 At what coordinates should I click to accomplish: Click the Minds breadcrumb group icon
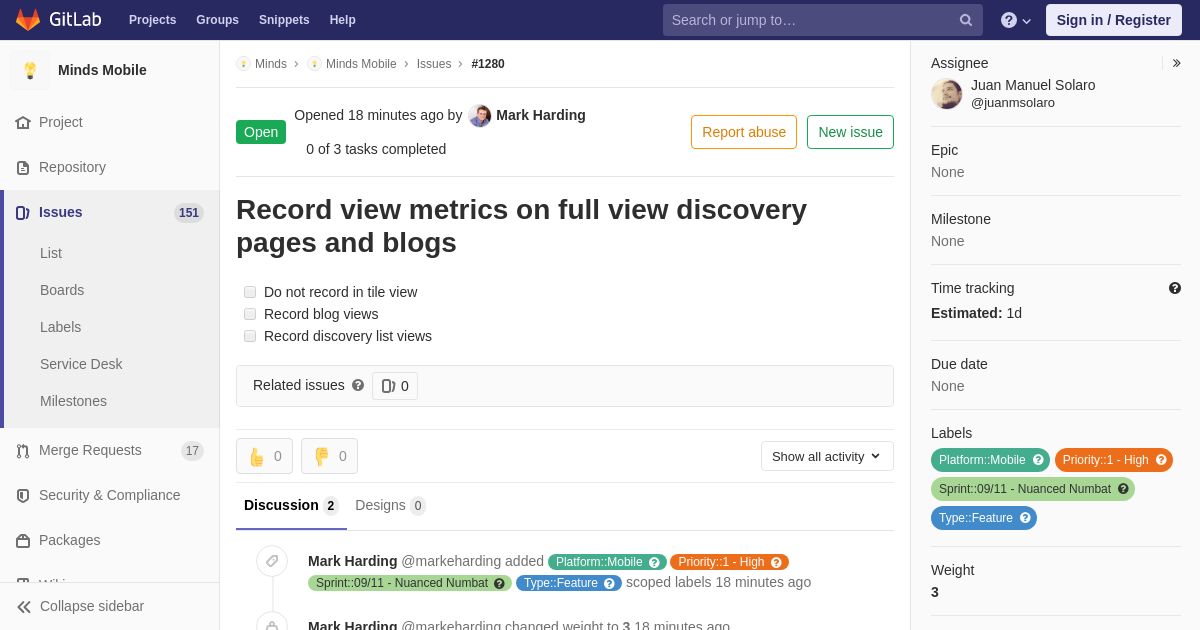tap(243, 64)
